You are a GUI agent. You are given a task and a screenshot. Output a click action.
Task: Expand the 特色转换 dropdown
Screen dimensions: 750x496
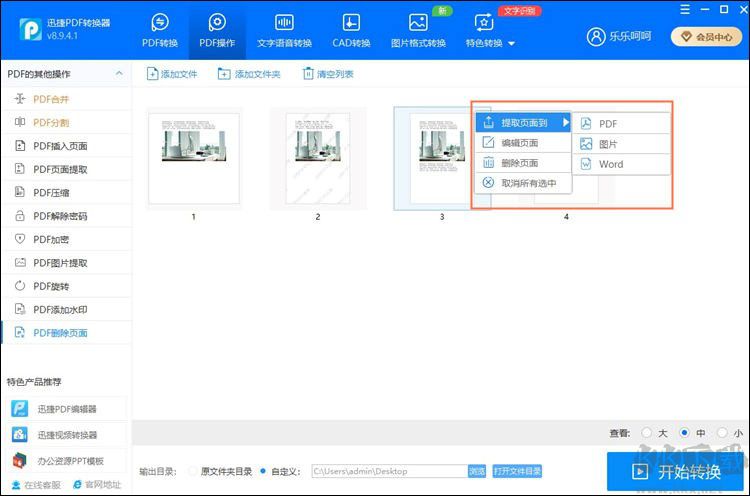[x=511, y=44]
